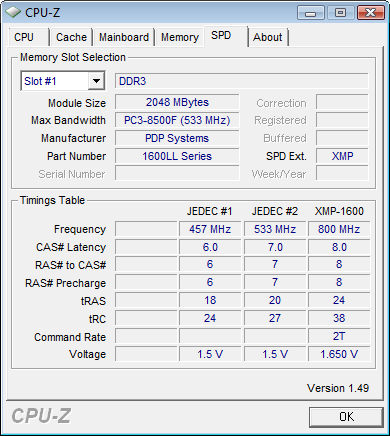Image resolution: width=390 pixels, height=436 pixels.
Task: Click the PDP Systems manufacturer field
Action: [x=177, y=138]
